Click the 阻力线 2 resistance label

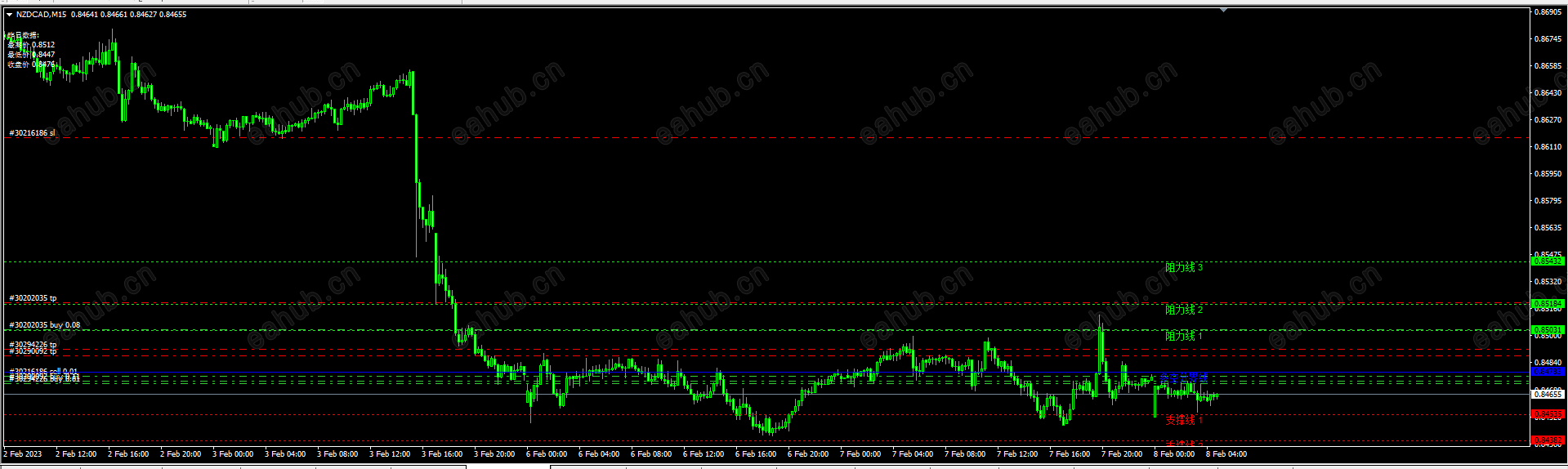[1184, 310]
